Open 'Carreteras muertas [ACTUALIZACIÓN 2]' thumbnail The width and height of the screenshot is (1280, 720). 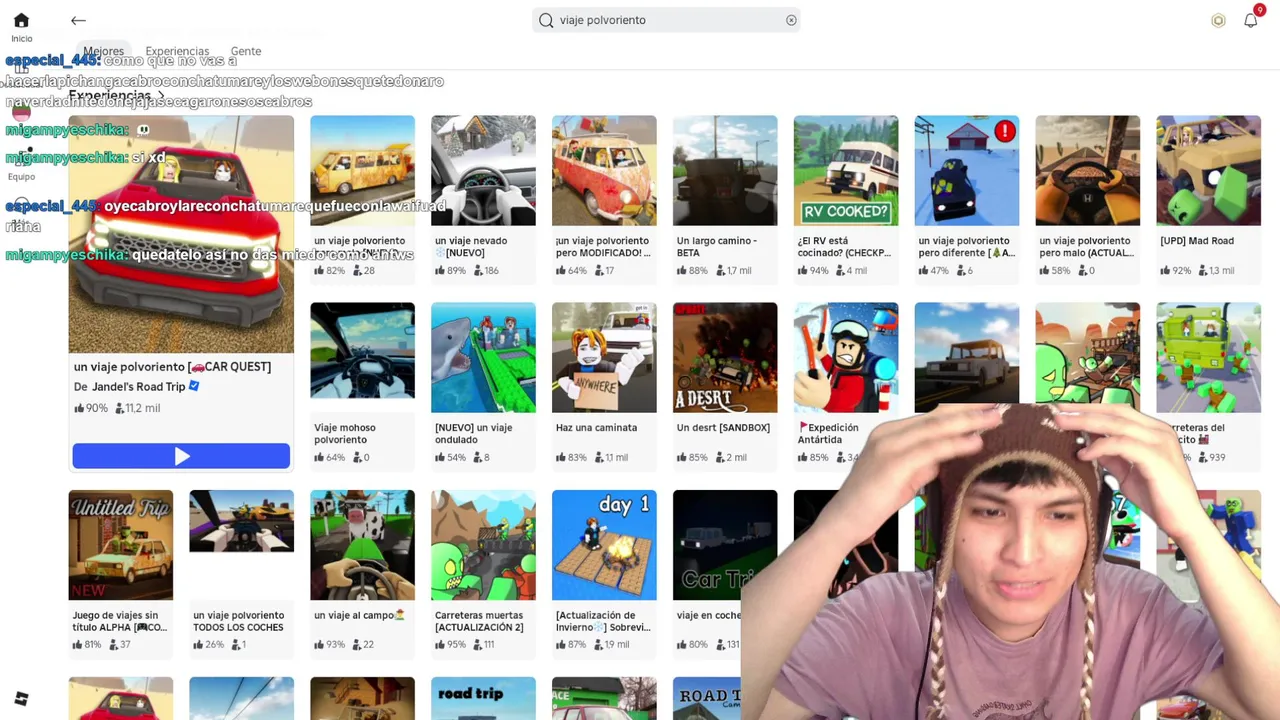coord(483,545)
